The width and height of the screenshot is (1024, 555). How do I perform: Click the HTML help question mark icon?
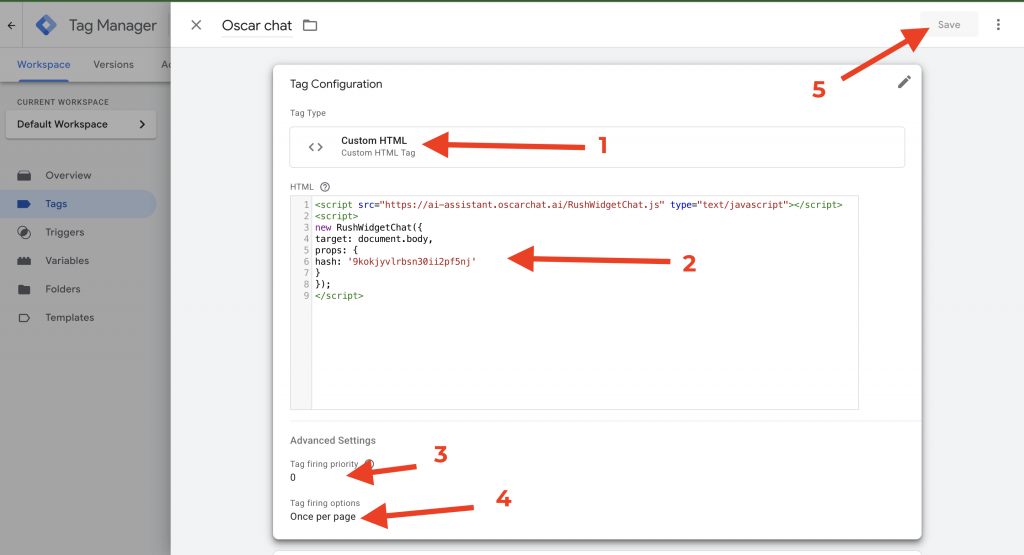pos(325,187)
